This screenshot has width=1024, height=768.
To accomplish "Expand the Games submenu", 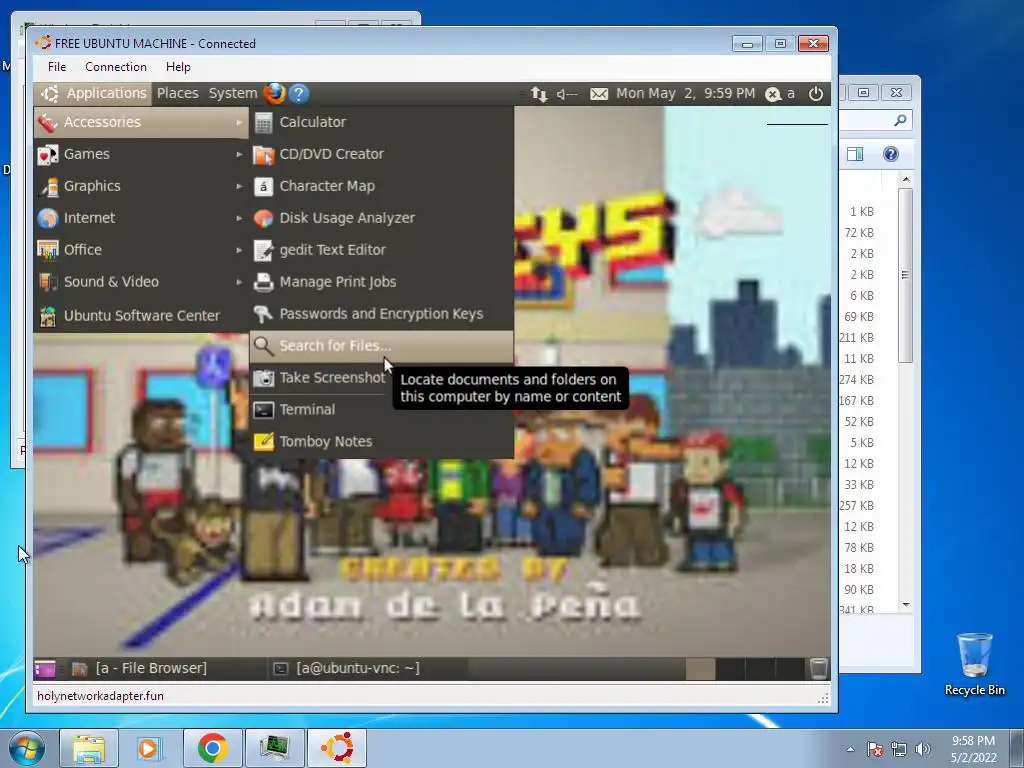I will coord(141,154).
